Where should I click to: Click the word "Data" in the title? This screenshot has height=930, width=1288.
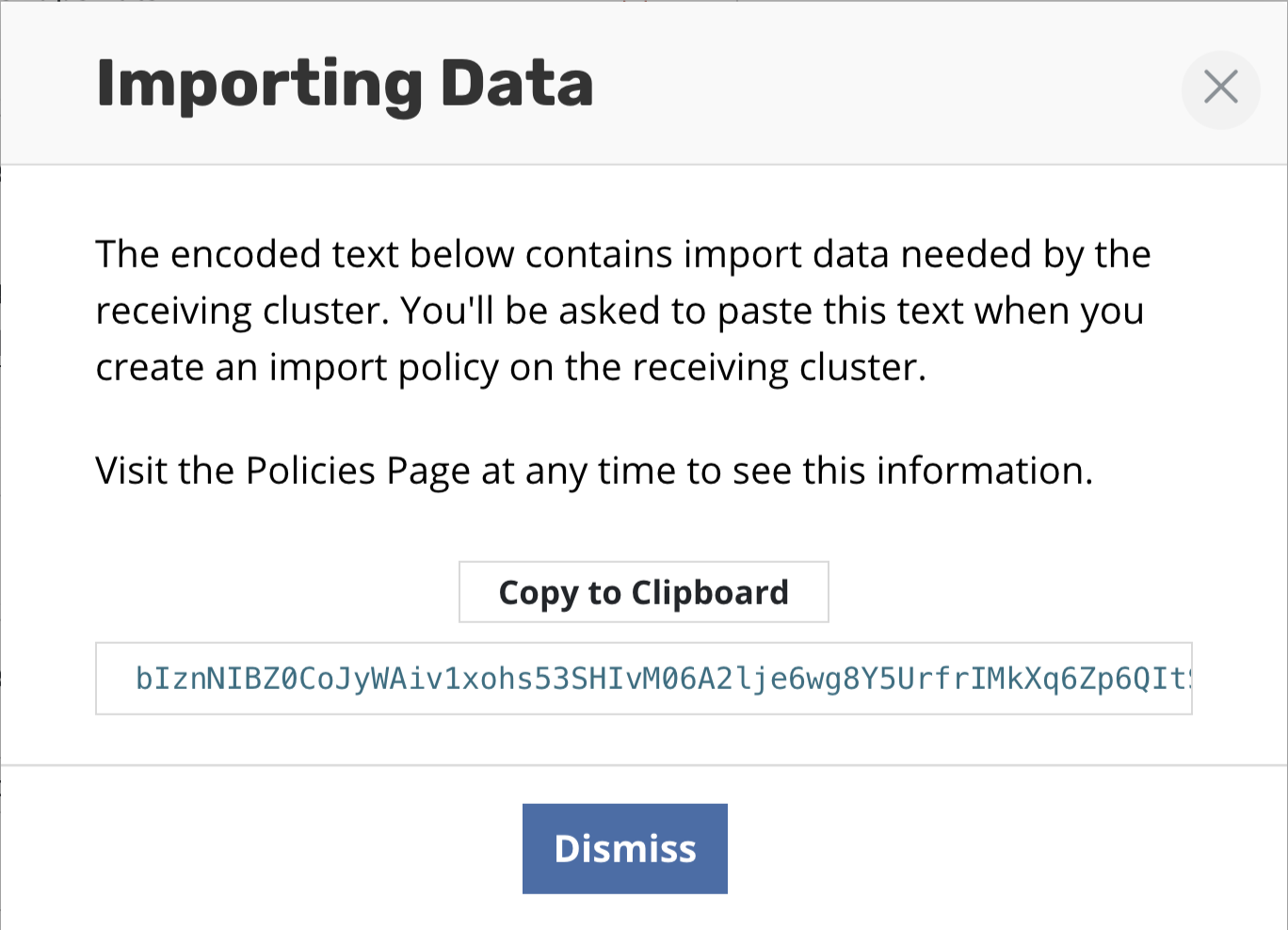(516, 86)
